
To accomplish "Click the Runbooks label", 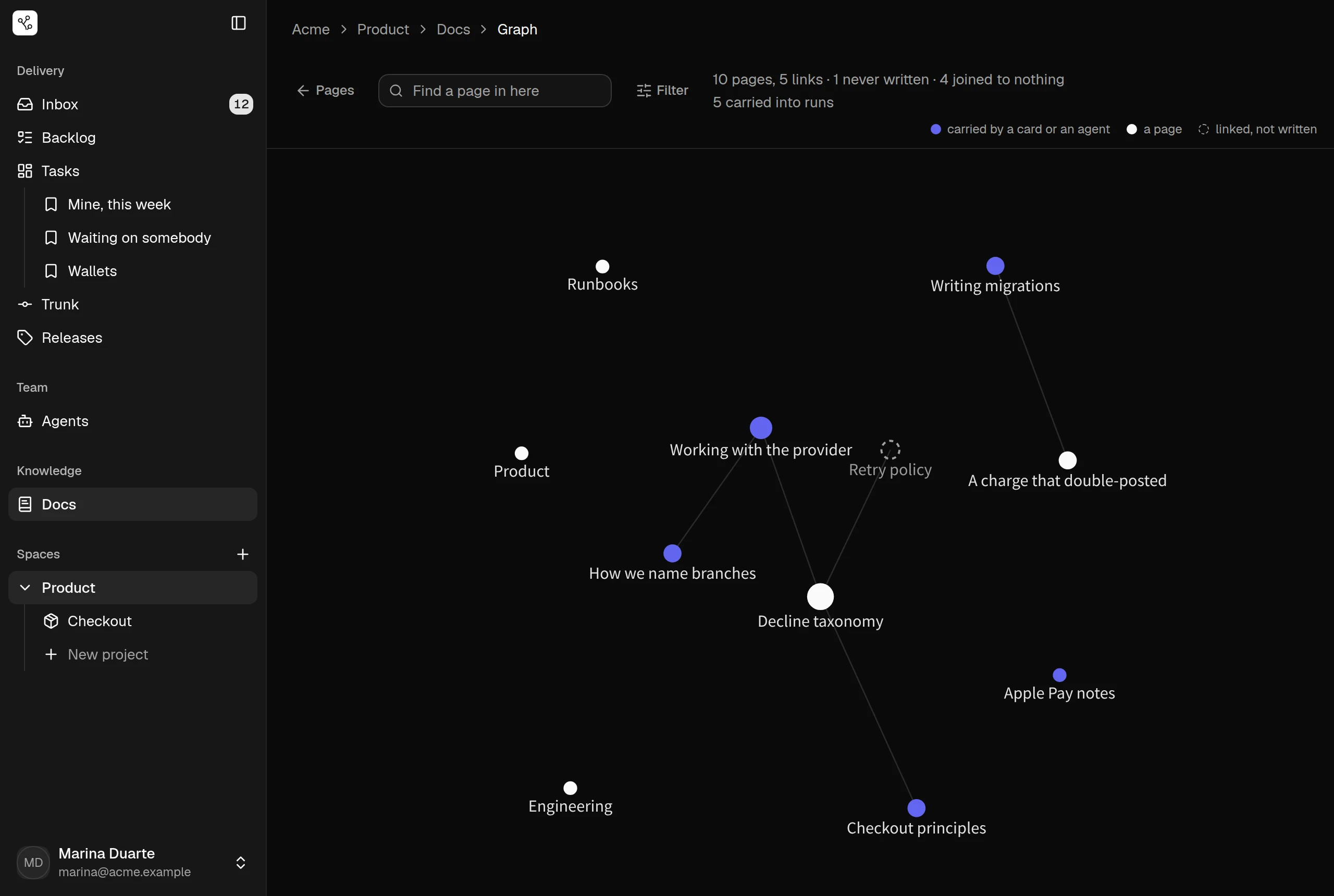I will pos(602,284).
